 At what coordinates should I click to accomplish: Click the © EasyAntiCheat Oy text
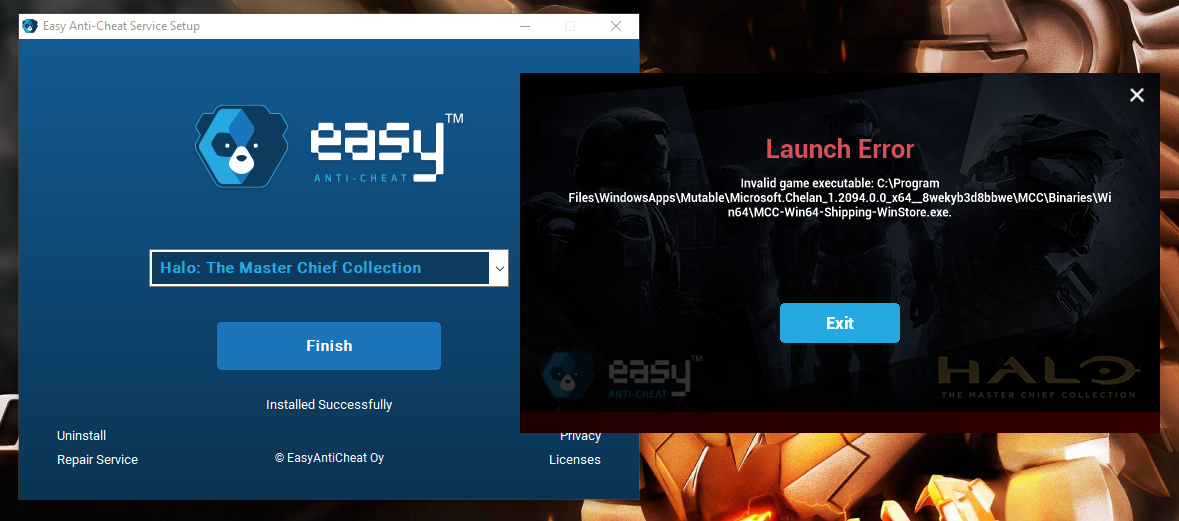pos(329,457)
